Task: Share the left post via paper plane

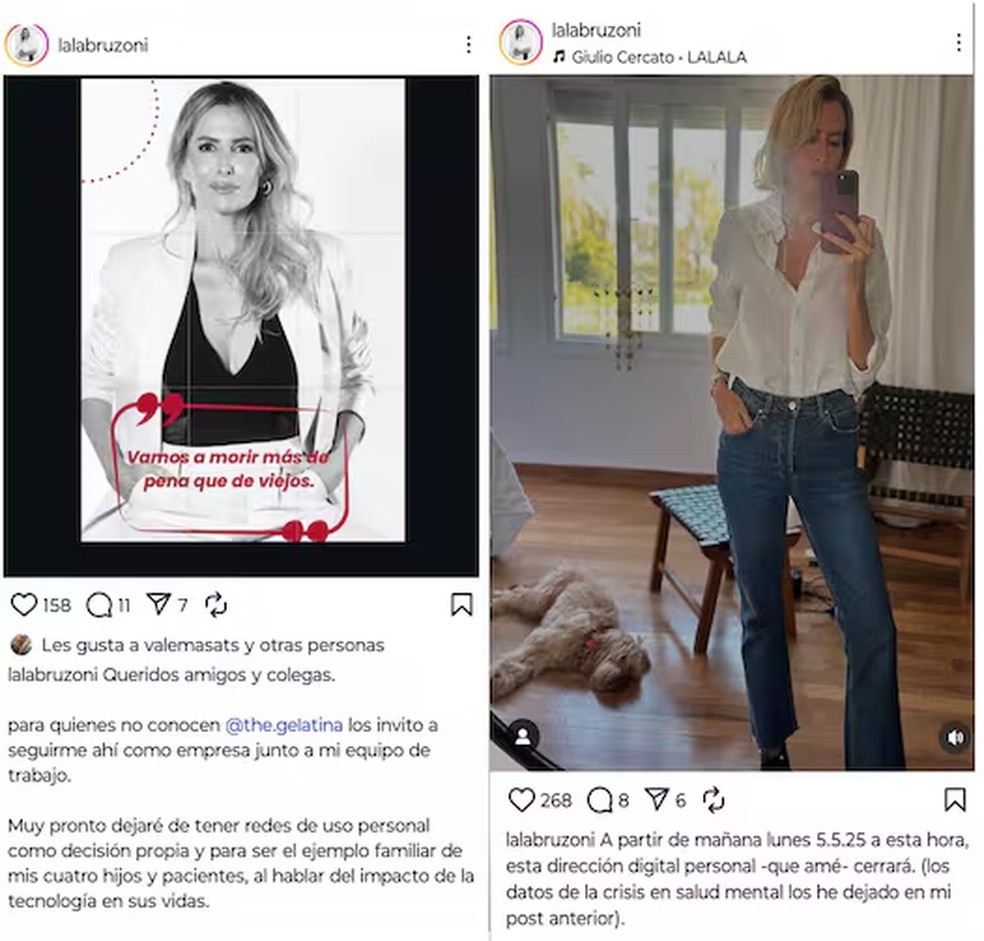Action: point(158,604)
